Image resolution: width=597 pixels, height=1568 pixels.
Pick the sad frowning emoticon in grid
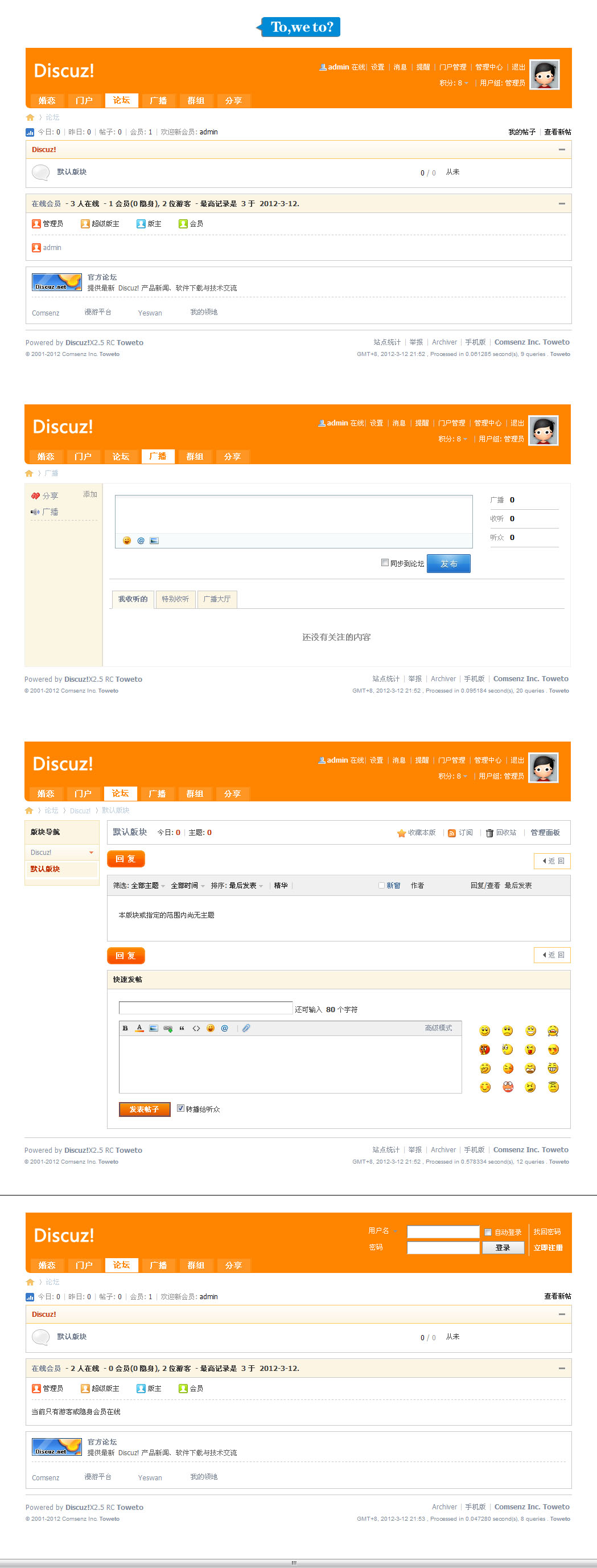coord(507,1030)
